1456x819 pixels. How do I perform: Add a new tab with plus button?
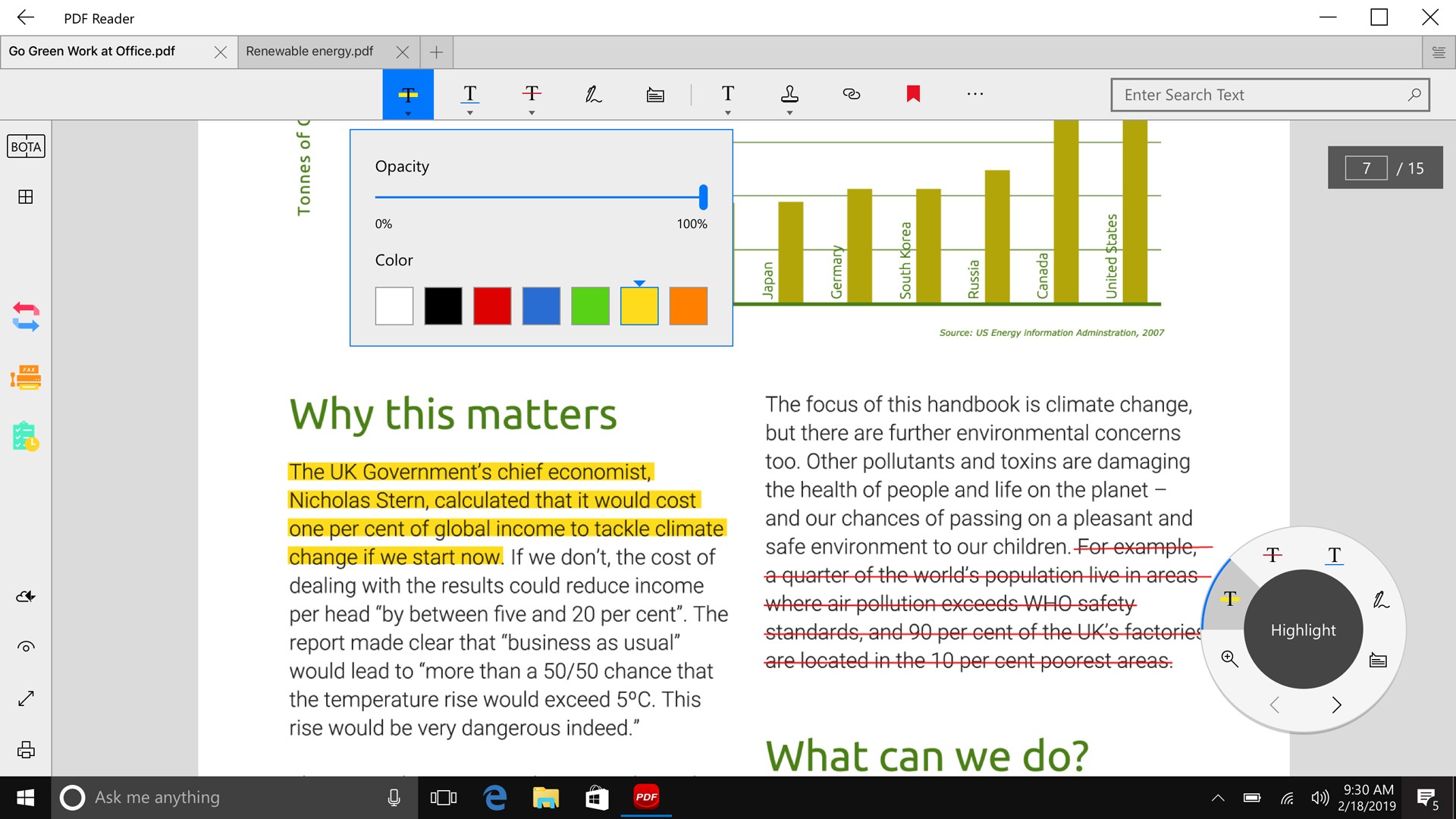(x=436, y=52)
